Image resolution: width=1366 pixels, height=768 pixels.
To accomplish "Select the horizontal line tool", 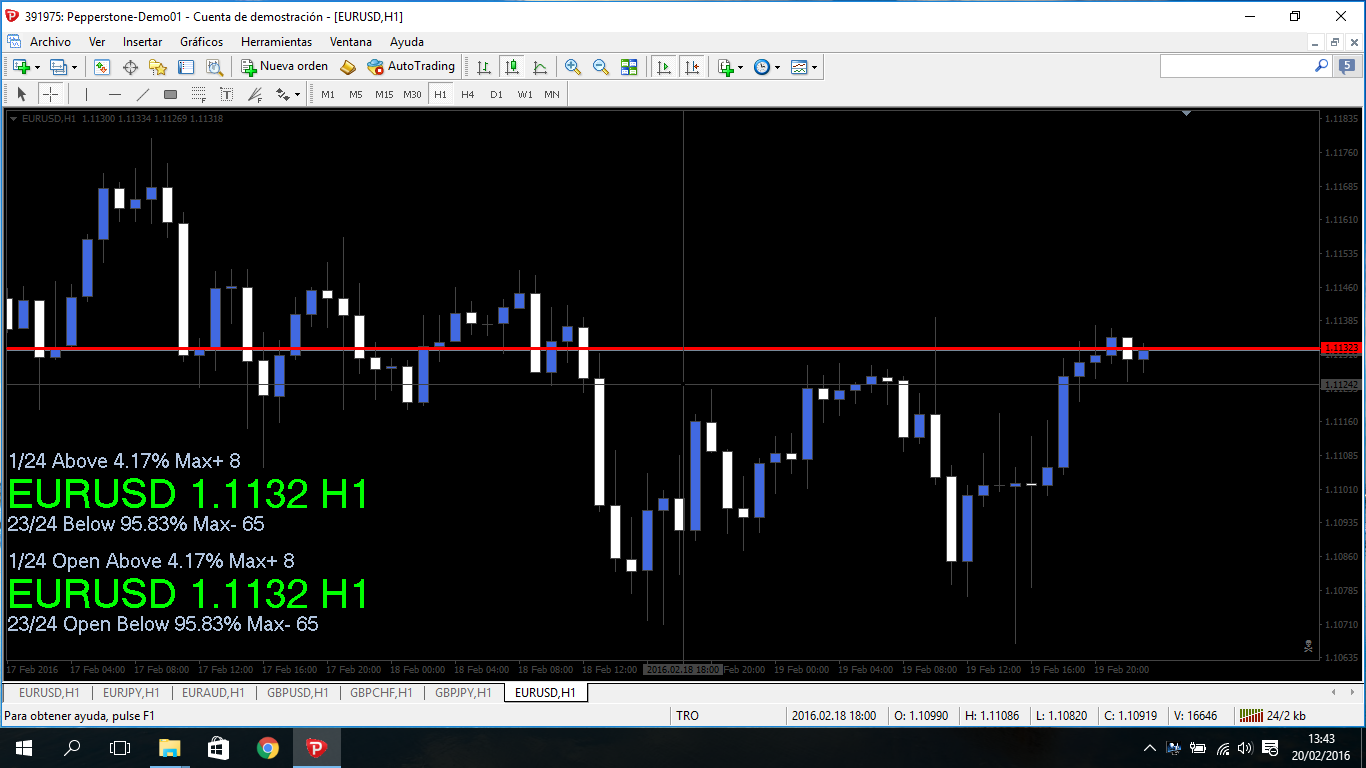I will point(115,94).
